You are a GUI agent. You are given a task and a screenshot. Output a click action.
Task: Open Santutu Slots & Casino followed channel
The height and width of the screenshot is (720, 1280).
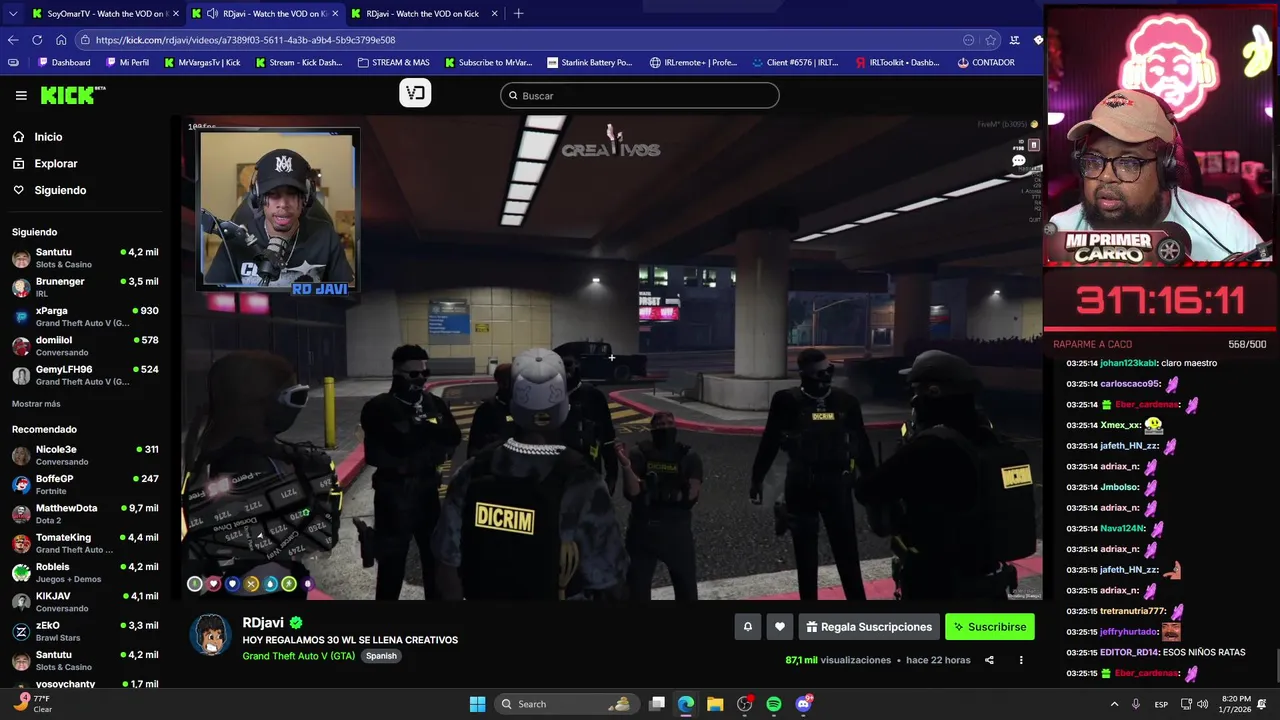click(x=85, y=258)
